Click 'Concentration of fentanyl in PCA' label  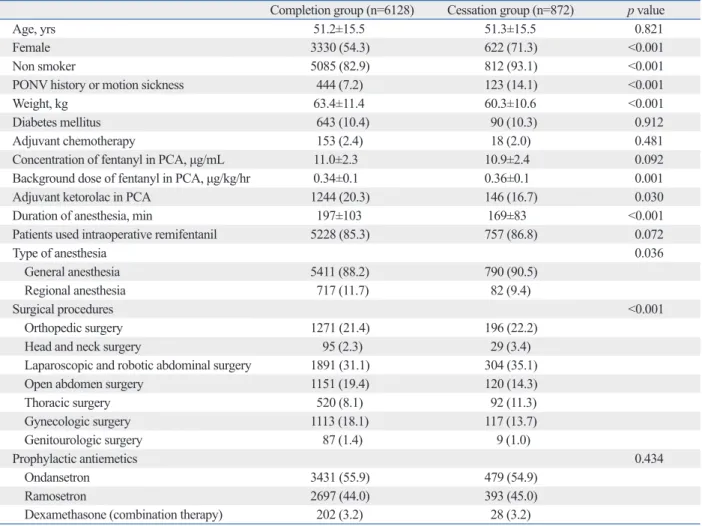118,160
